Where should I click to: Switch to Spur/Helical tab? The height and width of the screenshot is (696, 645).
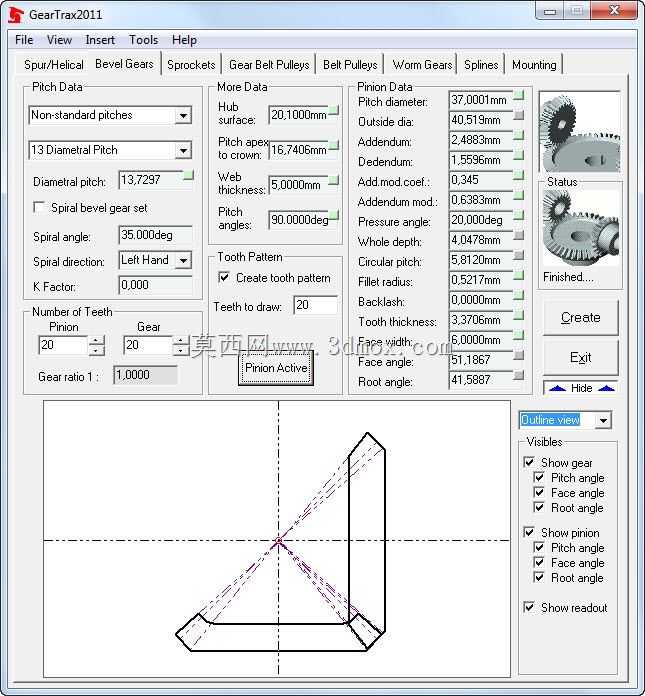[54, 65]
